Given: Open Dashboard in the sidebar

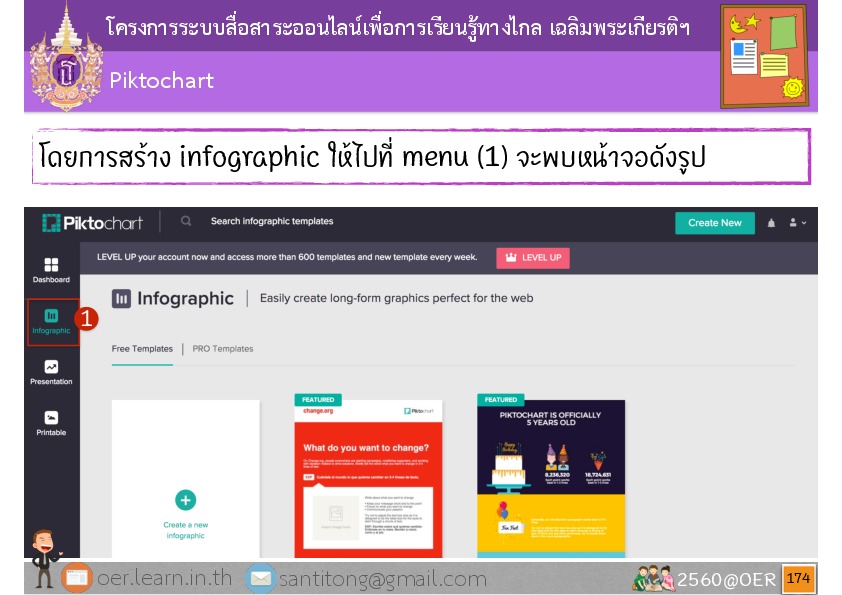Looking at the screenshot, I should click(51, 270).
